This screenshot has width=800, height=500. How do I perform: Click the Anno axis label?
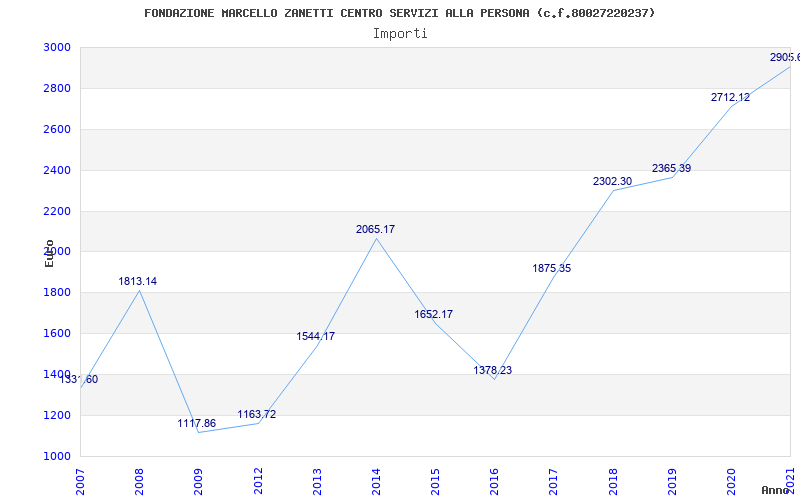point(776,490)
